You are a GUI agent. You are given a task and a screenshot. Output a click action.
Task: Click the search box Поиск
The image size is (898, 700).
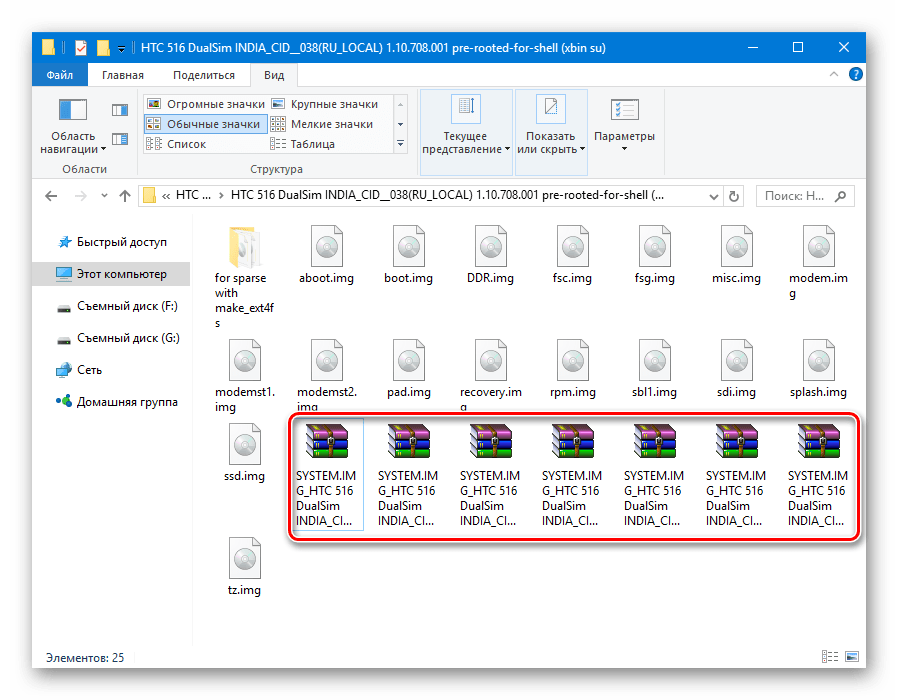pos(805,196)
